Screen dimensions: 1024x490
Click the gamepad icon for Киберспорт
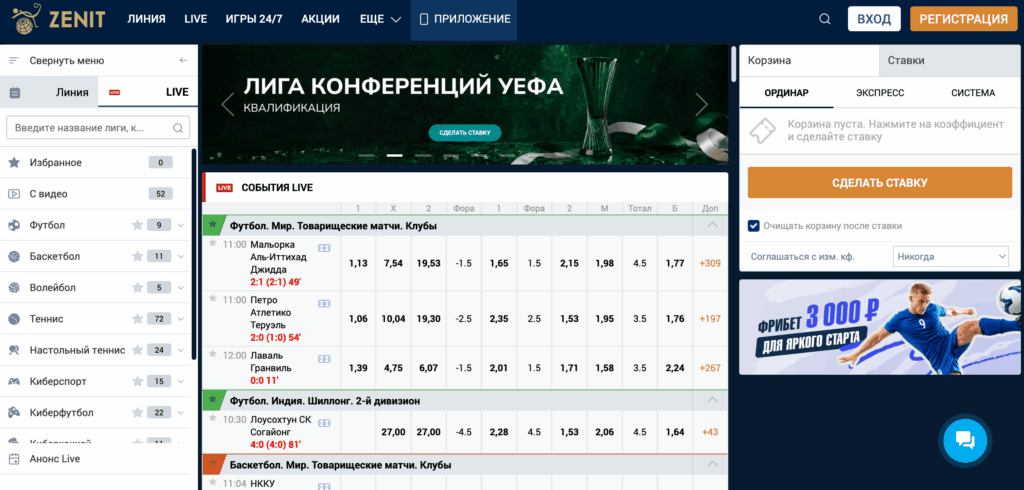[14, 382]
